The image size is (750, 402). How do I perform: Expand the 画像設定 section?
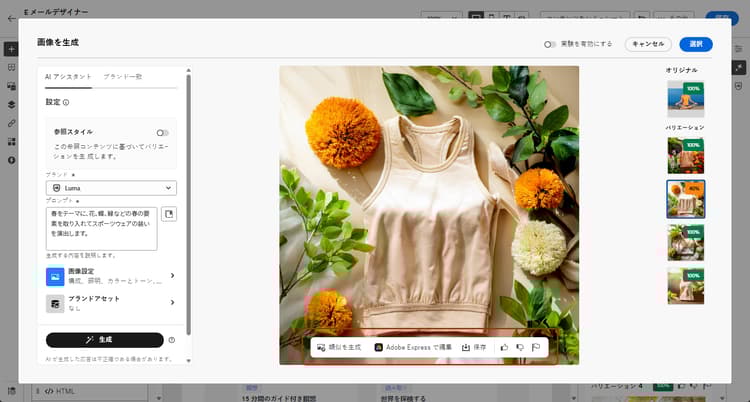[111, 276]
